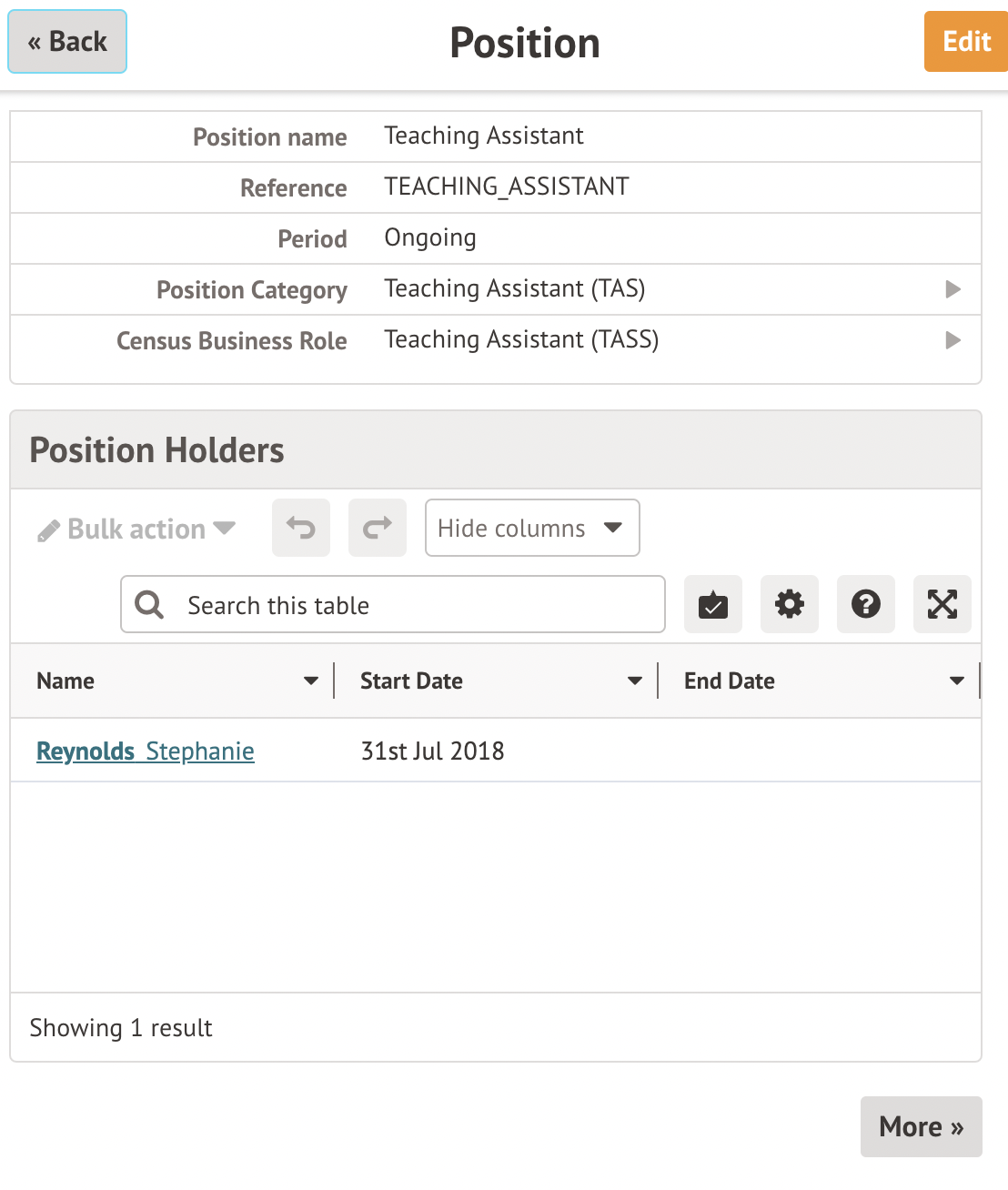Click the Bulk action pencil icon

(x=48, y=530)
